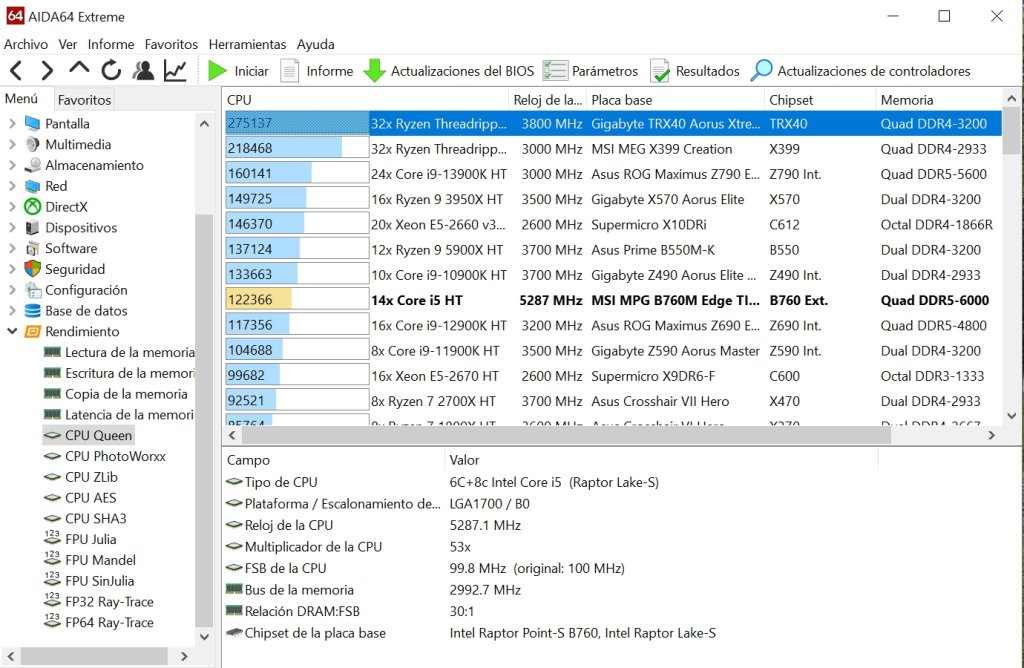Screen dimensions: 1024x668
Task: Expand the Red tree node
Action: pos(12,186)
